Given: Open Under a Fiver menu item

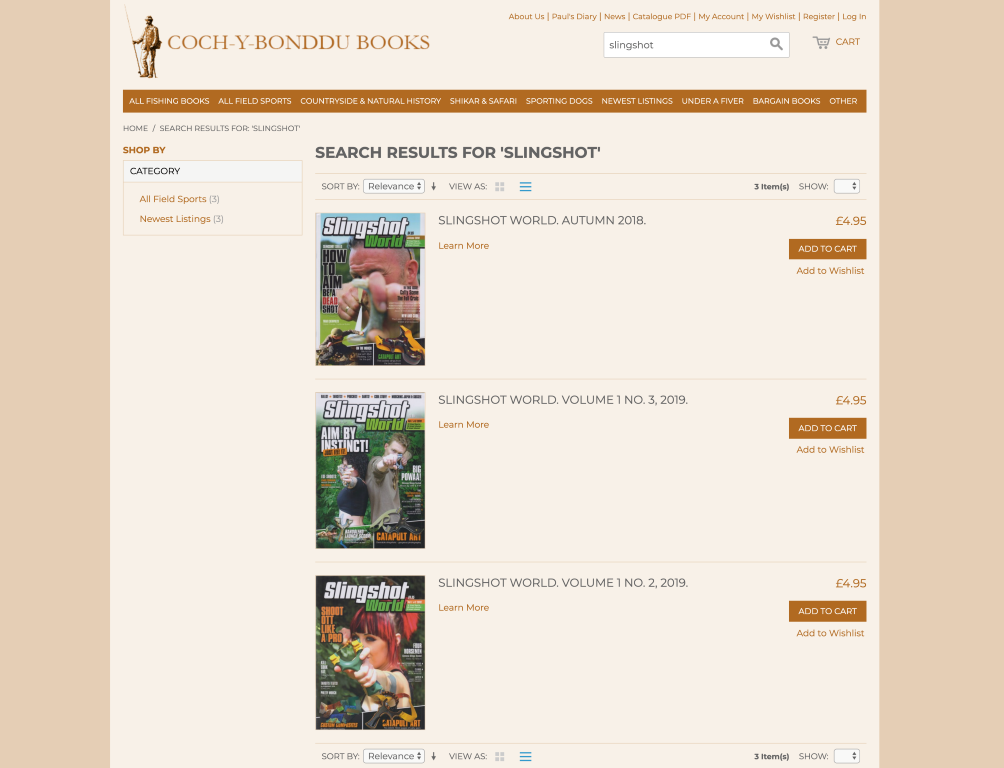Looking at the screenshot, I should (x=712, y=101).
